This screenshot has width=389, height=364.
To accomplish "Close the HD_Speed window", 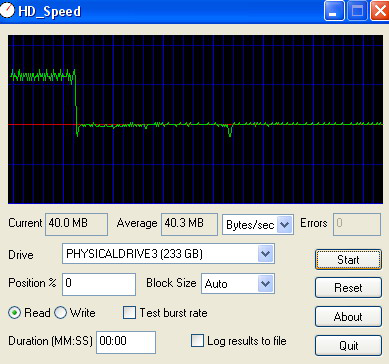I will point(380,11).
